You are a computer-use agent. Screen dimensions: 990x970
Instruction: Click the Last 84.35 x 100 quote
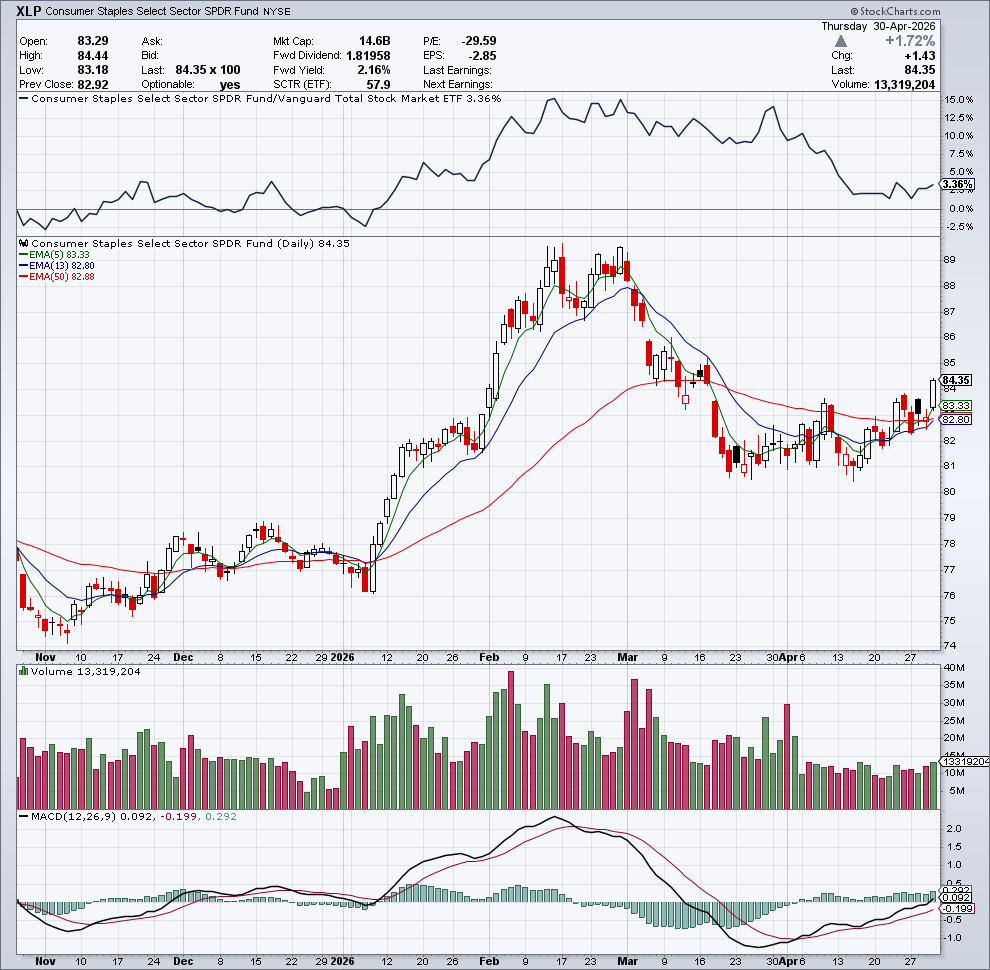pos(208,70)
